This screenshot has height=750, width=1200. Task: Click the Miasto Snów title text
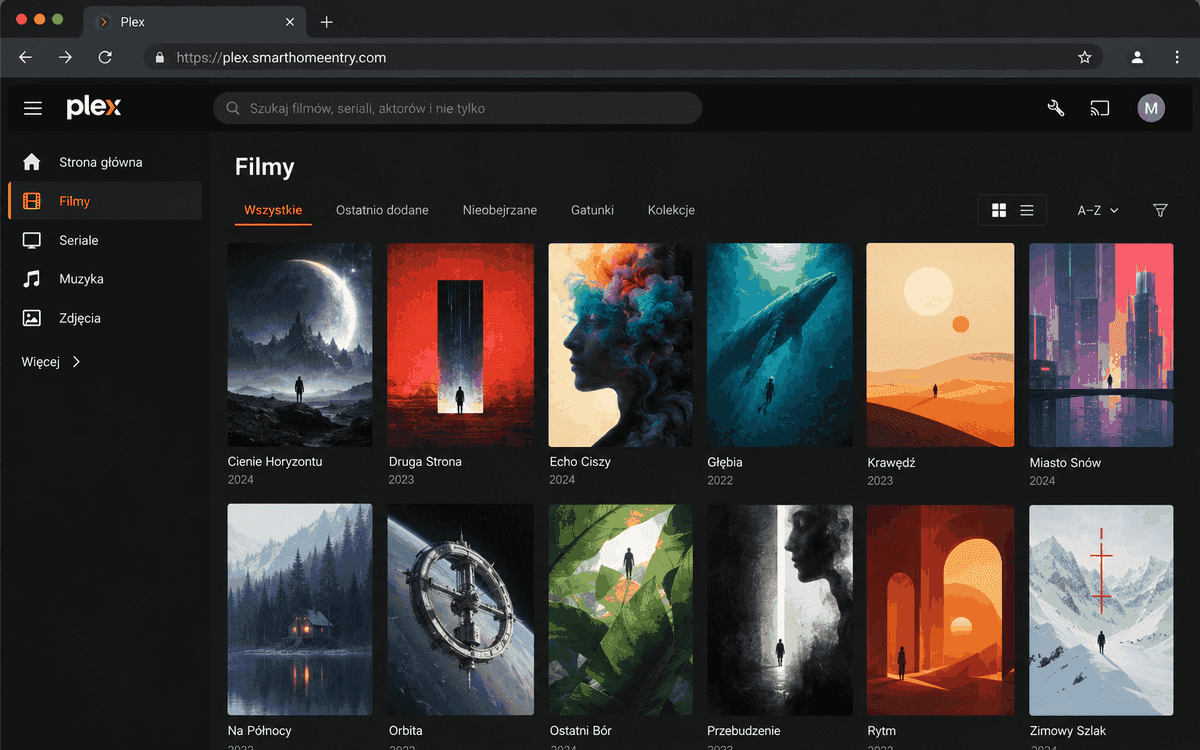click(x=1066, y=463)
